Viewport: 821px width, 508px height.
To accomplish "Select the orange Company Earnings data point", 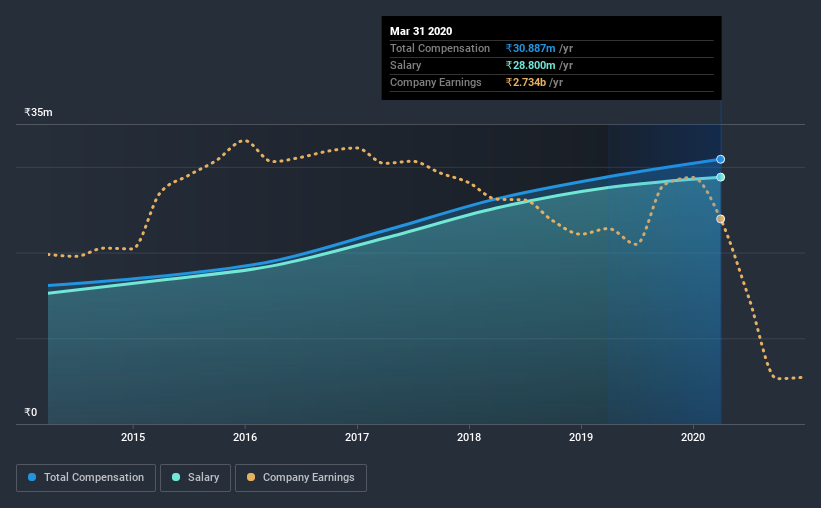I will tap(720, 219).
